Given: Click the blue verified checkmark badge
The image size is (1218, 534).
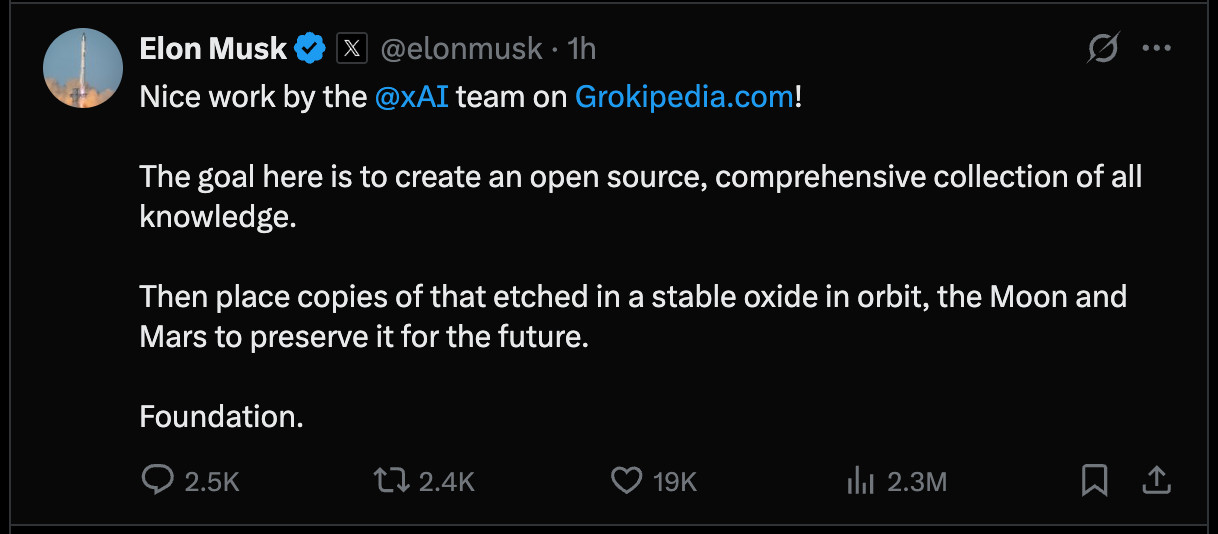Looking at the screenshot, I should click(313, 48).
